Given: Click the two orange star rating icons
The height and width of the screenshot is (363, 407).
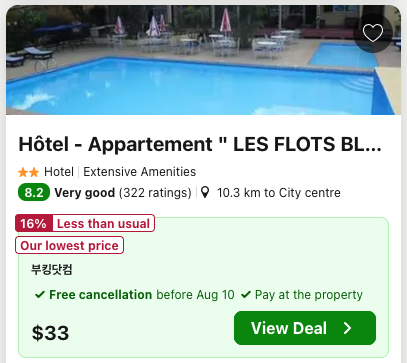Looking at the screenshot, I should tap(28, 172).
